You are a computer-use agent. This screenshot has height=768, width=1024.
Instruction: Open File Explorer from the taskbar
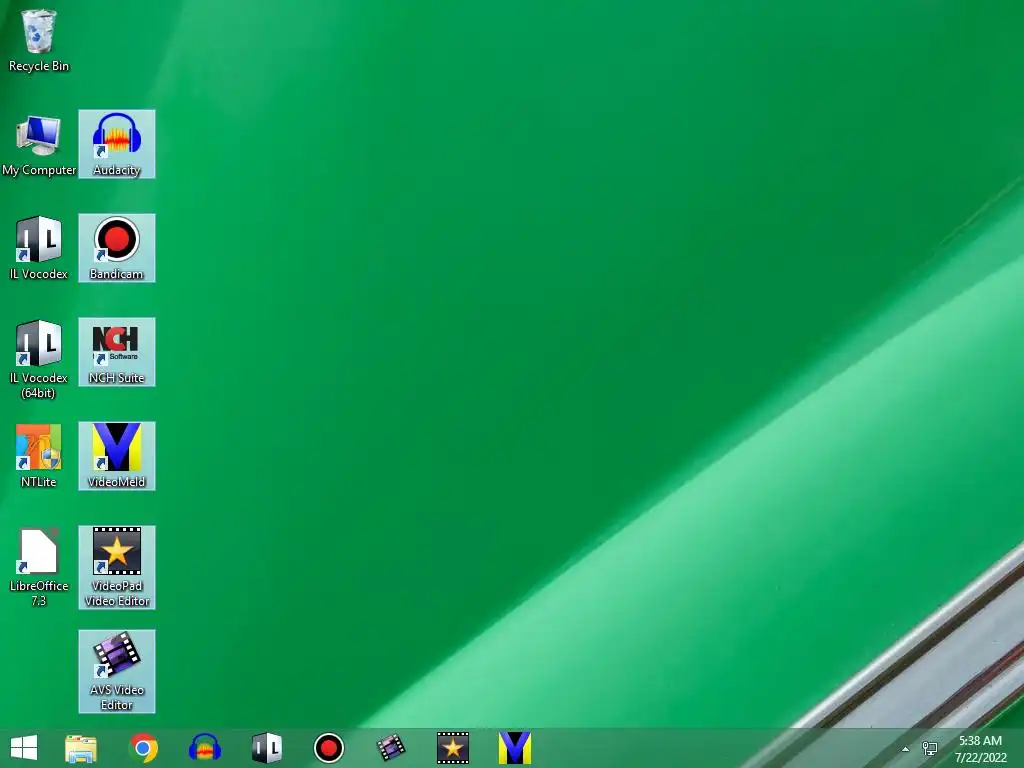pyautogui.click(x=81, y=748)
